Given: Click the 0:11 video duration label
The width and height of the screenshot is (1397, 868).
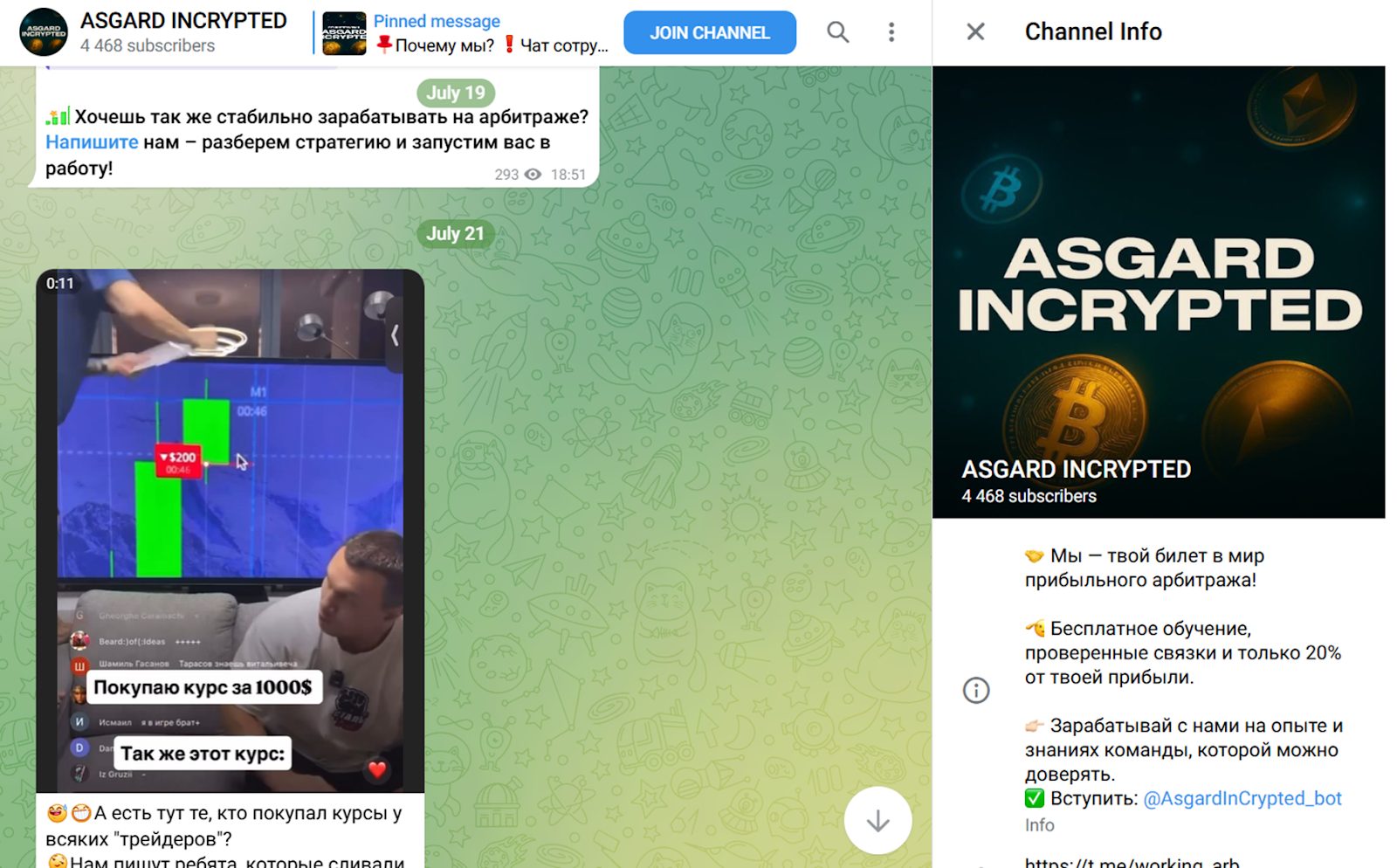Looking at the screenshot, I should pos(60,283).
